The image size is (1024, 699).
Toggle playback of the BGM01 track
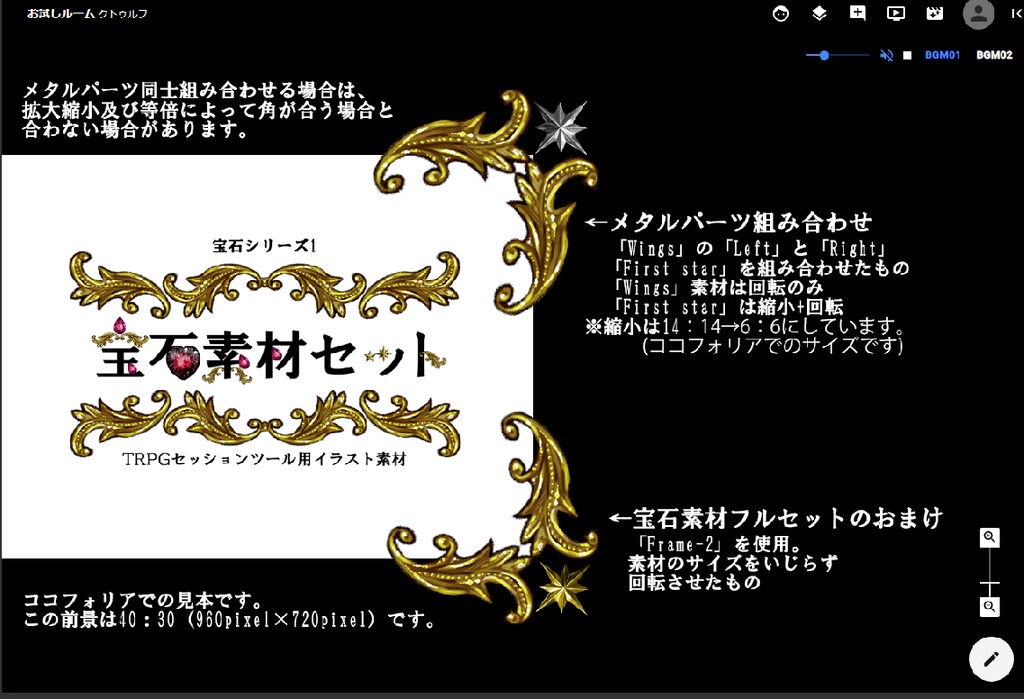(x=945, y=56)
